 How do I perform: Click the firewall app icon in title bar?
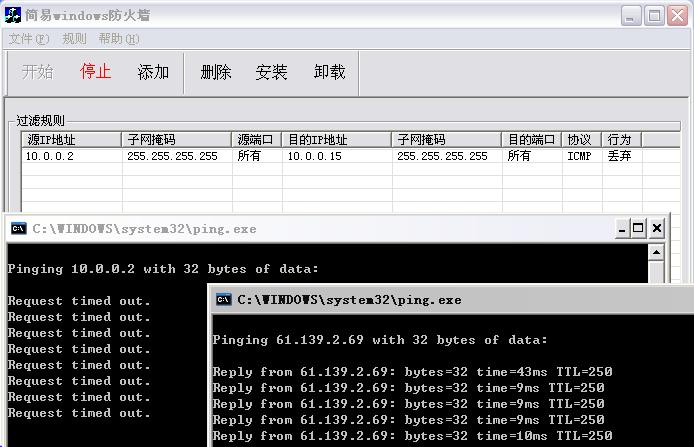(13, 15)
